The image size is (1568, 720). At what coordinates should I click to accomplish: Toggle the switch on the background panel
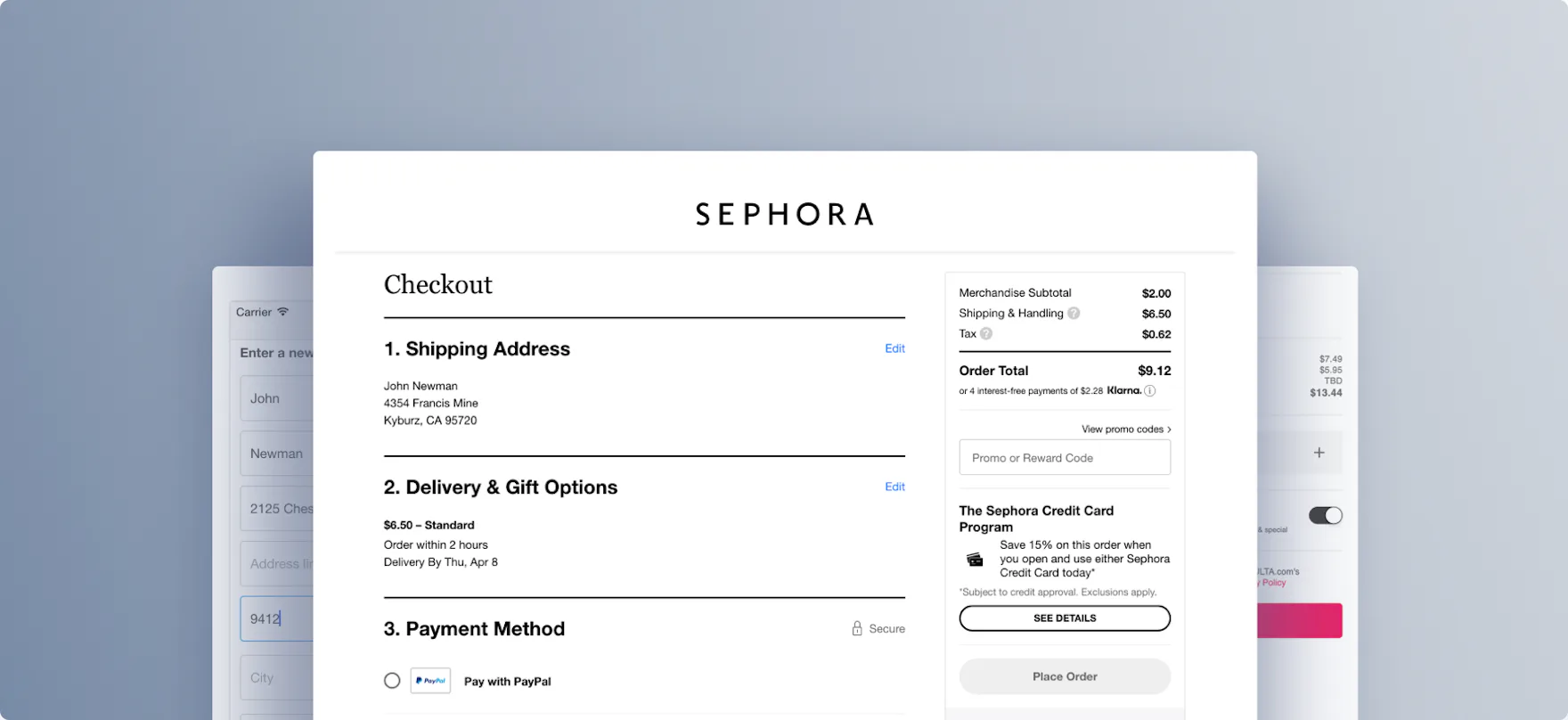pos(1326,515)
